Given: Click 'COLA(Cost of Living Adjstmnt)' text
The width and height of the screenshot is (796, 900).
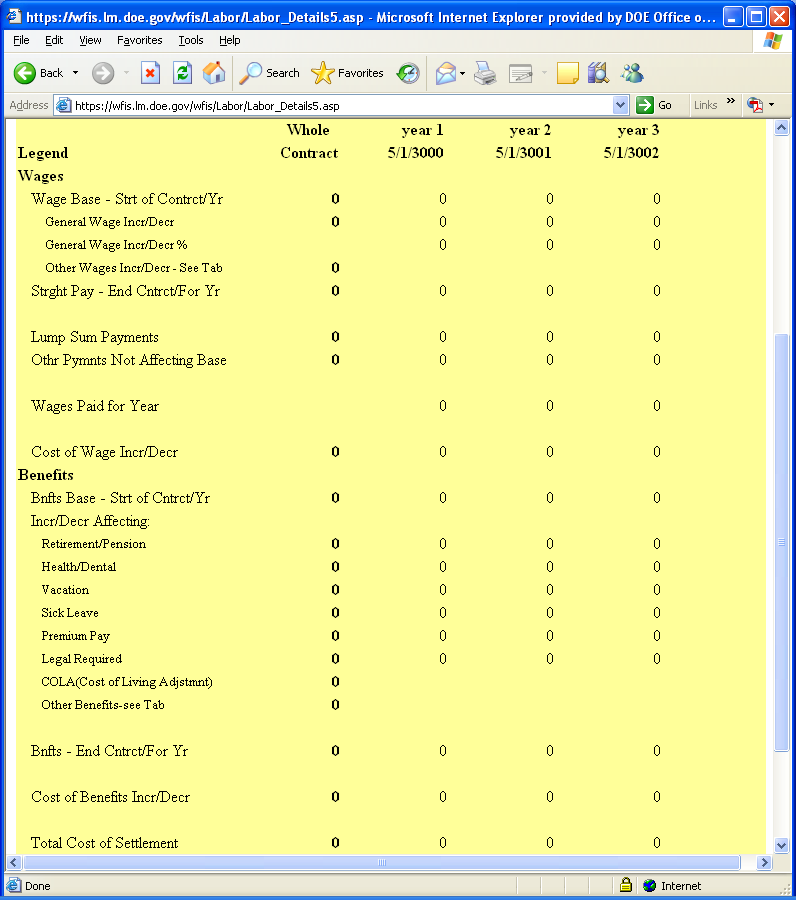Looking at the screenshot, I should pyautogui.click(x=127, y=682).
